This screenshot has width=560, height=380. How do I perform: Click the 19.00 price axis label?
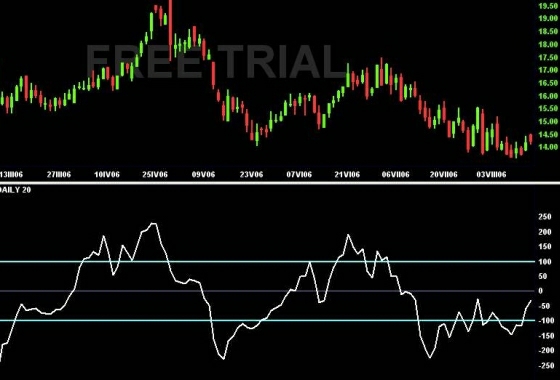[x=548, y=19]
